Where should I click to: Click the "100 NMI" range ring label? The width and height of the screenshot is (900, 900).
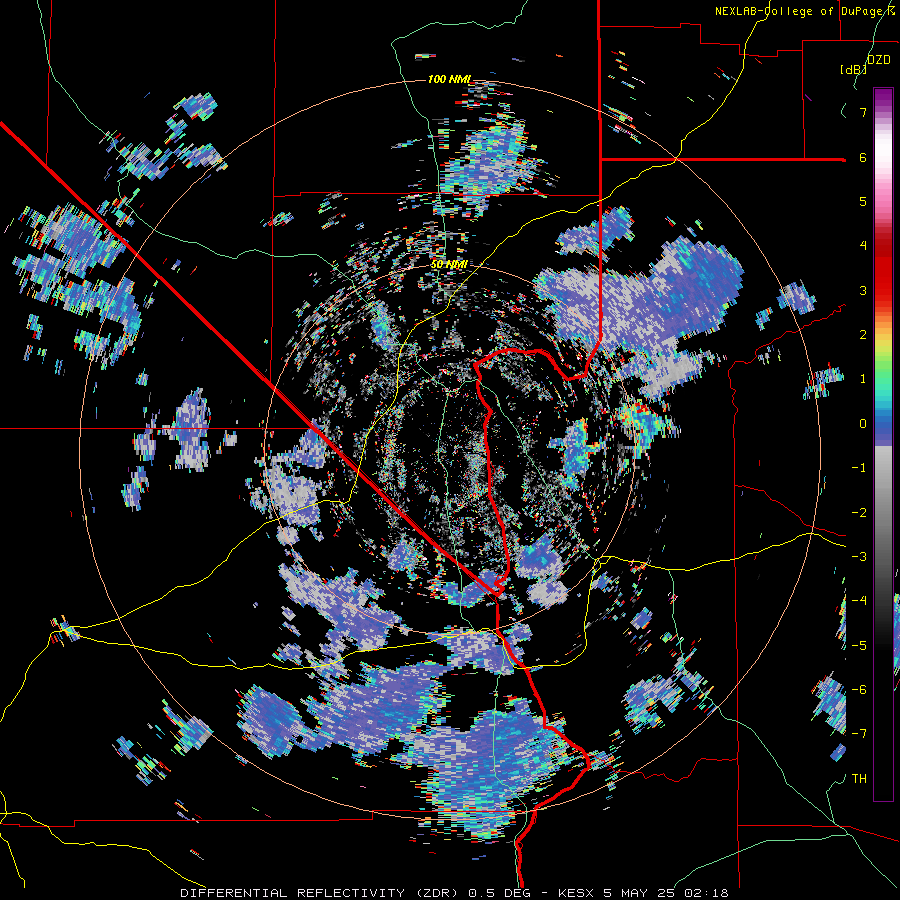[x=449, y=79]
